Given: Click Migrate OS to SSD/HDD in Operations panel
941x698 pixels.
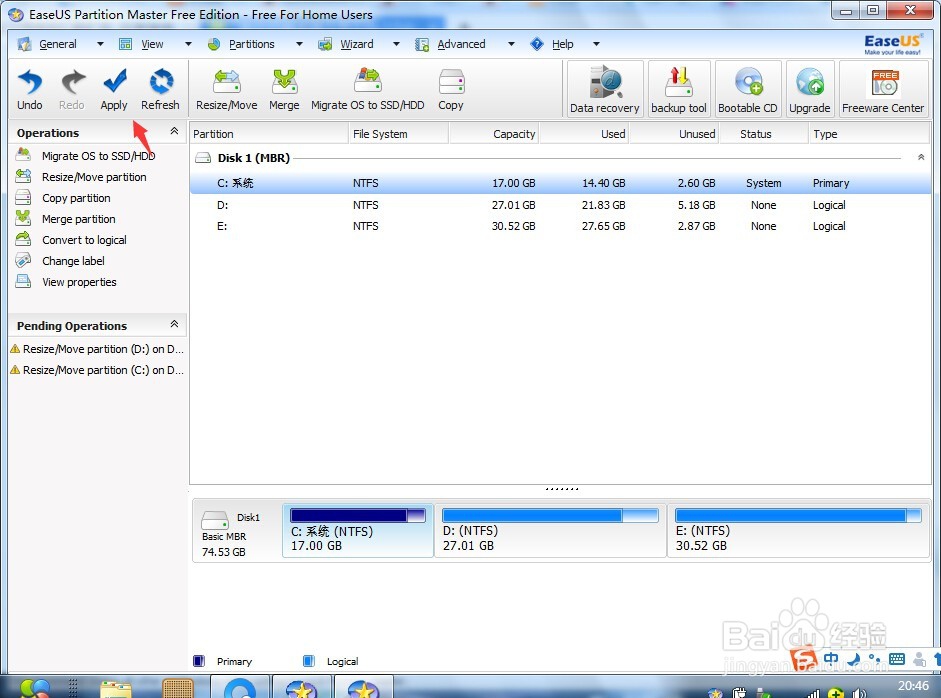Looking at the screenshot, I should (x=98, y=156).
